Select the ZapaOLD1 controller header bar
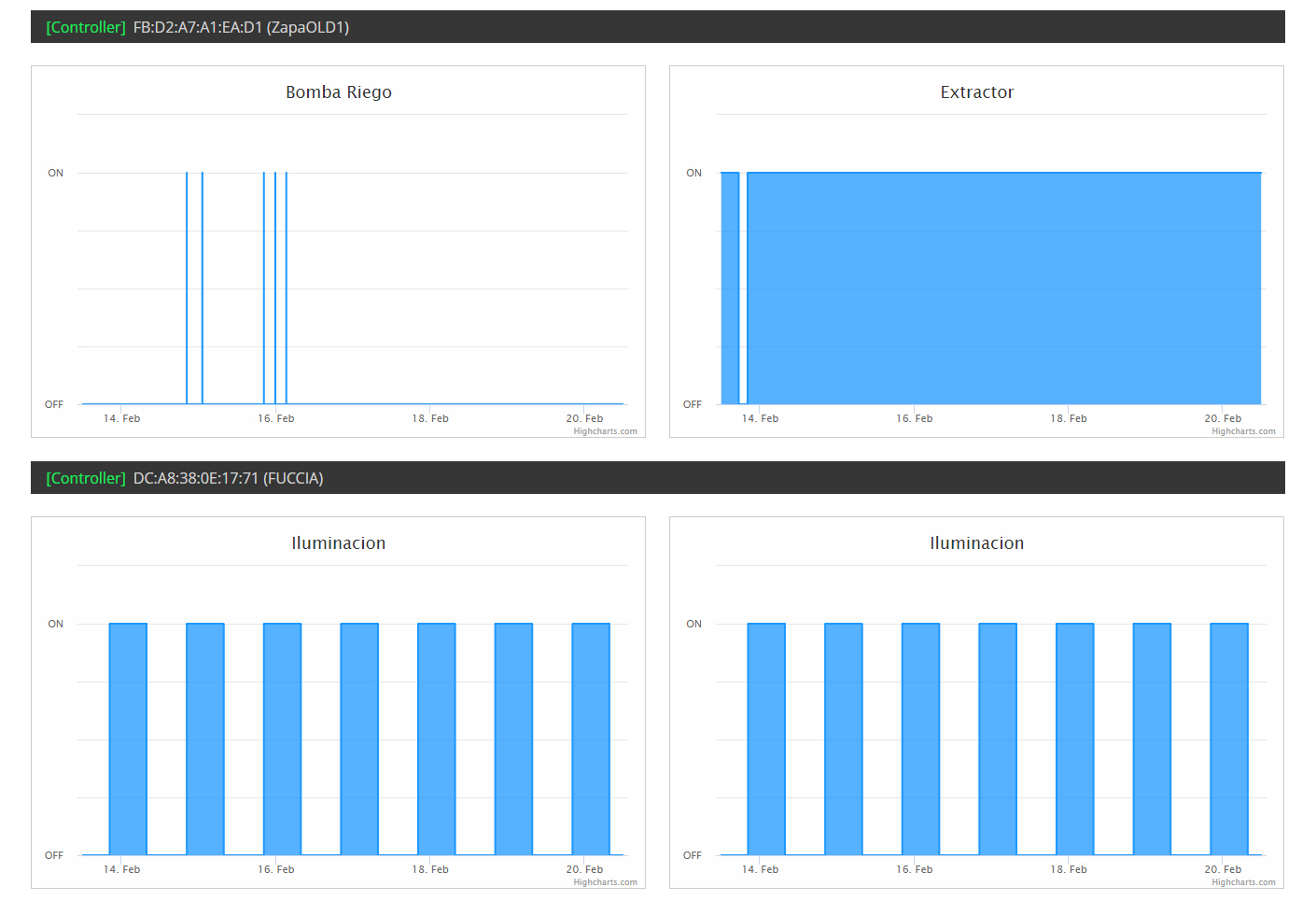This screenshot has height=901, width=1316. [x=657, y=27]
